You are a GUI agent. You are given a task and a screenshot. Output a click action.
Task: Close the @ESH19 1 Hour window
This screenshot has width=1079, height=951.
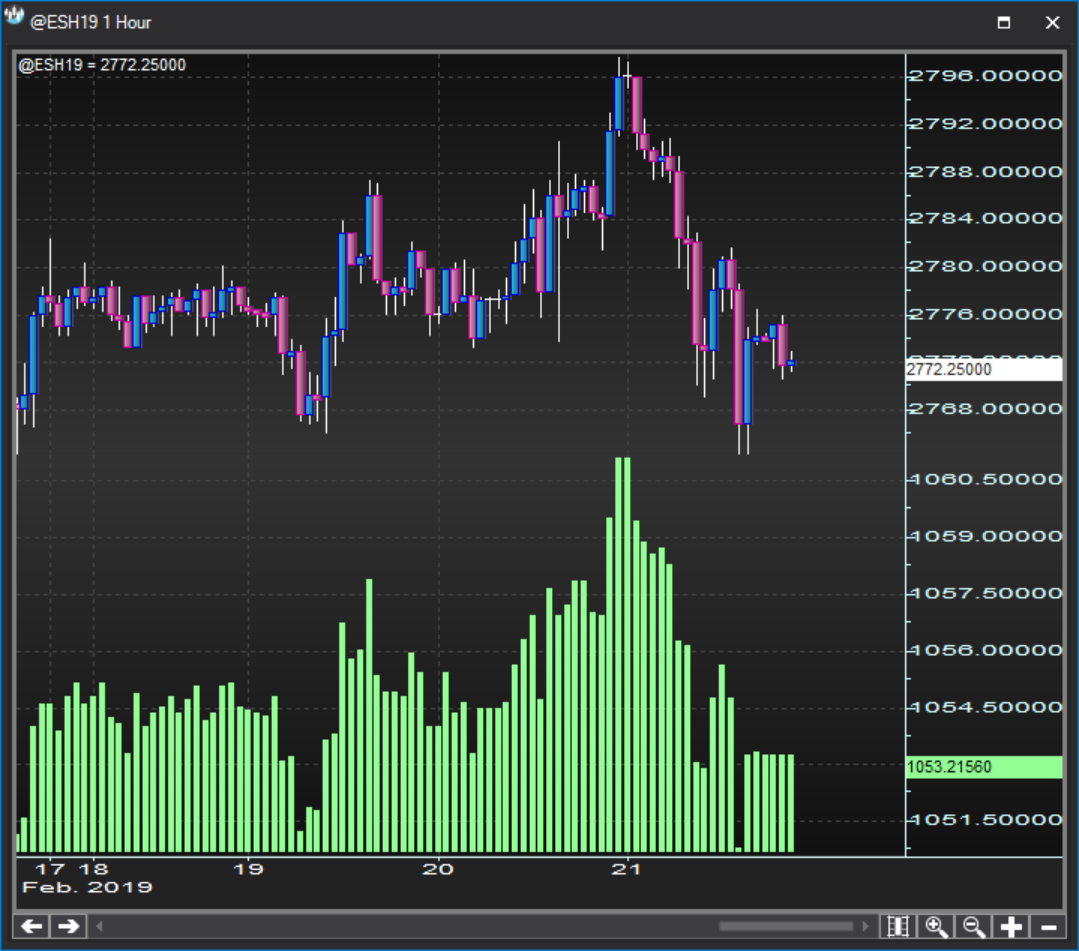click(x=1052, y=23)
